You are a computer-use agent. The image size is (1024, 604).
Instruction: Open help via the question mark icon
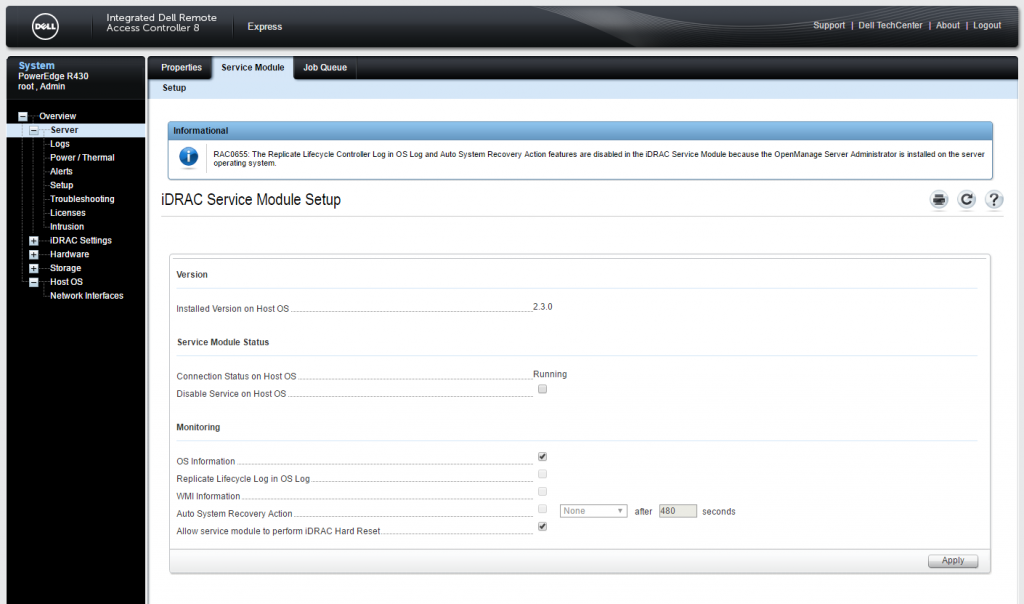[x=993, y=199]
